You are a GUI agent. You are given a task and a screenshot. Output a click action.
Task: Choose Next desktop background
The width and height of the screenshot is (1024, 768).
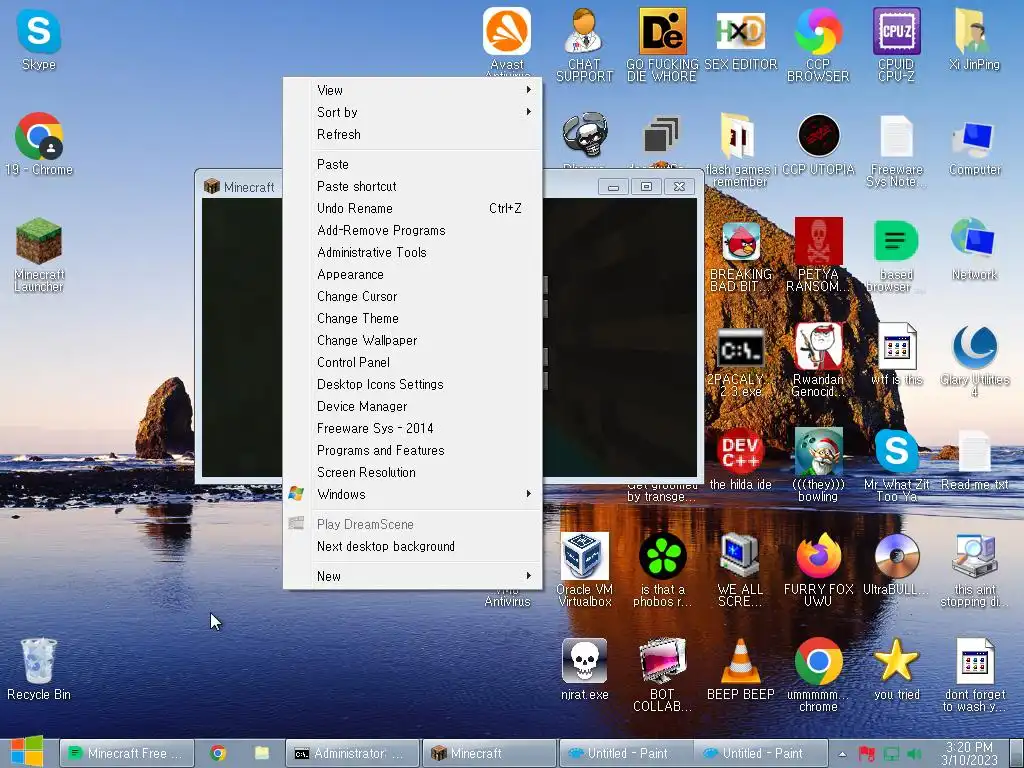(x=413, y=547)
